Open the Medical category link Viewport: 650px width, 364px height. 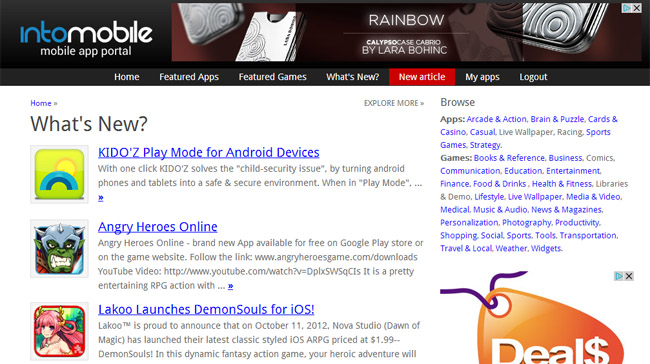pyautogui.click(x=455, y=209)
